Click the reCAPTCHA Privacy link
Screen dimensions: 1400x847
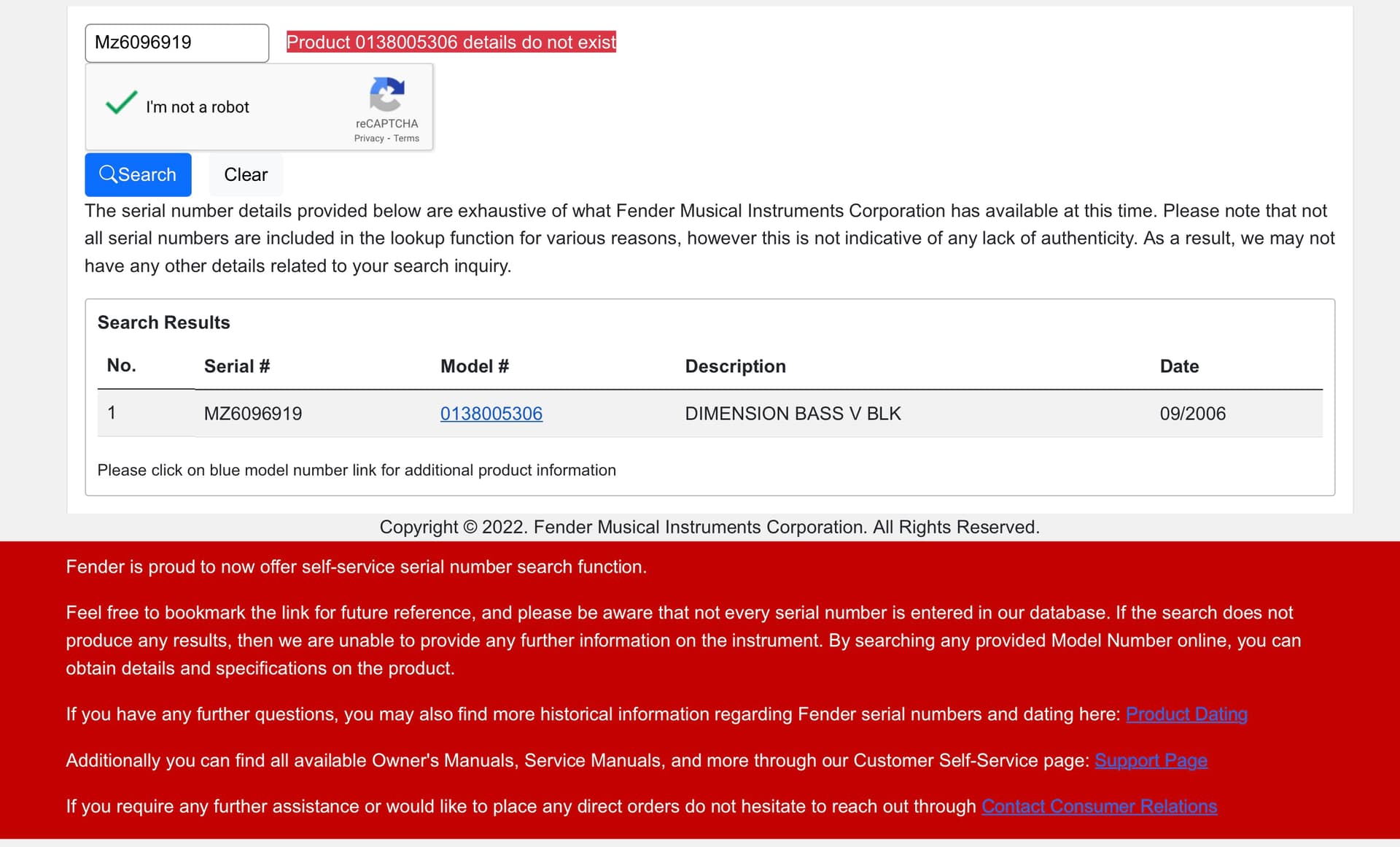click(x=369, y=139)
